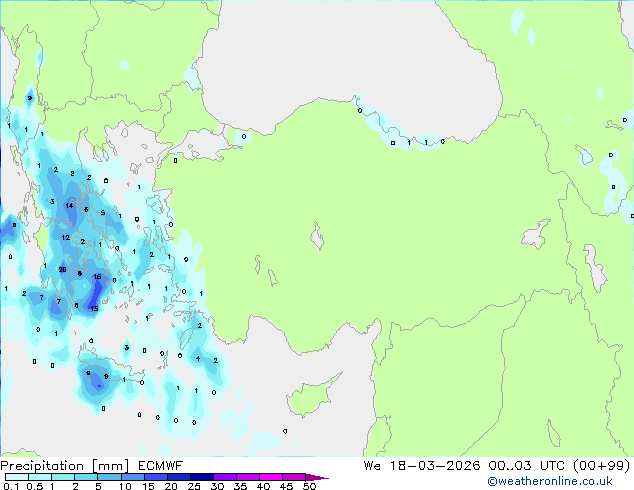Screen dimensions: 634x490
Task: Select the 1–2 mm legend color box
Action: point(63,477)
